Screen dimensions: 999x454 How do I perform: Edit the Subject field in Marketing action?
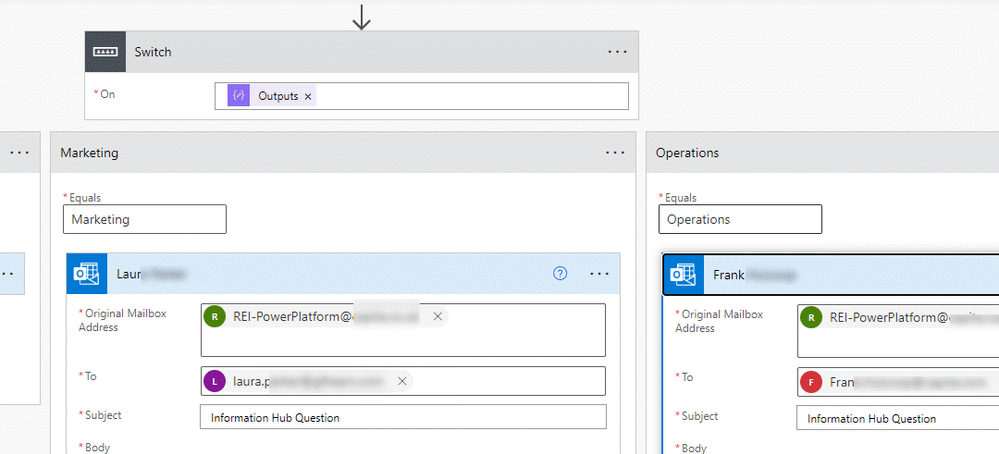[x=403, y=417]
